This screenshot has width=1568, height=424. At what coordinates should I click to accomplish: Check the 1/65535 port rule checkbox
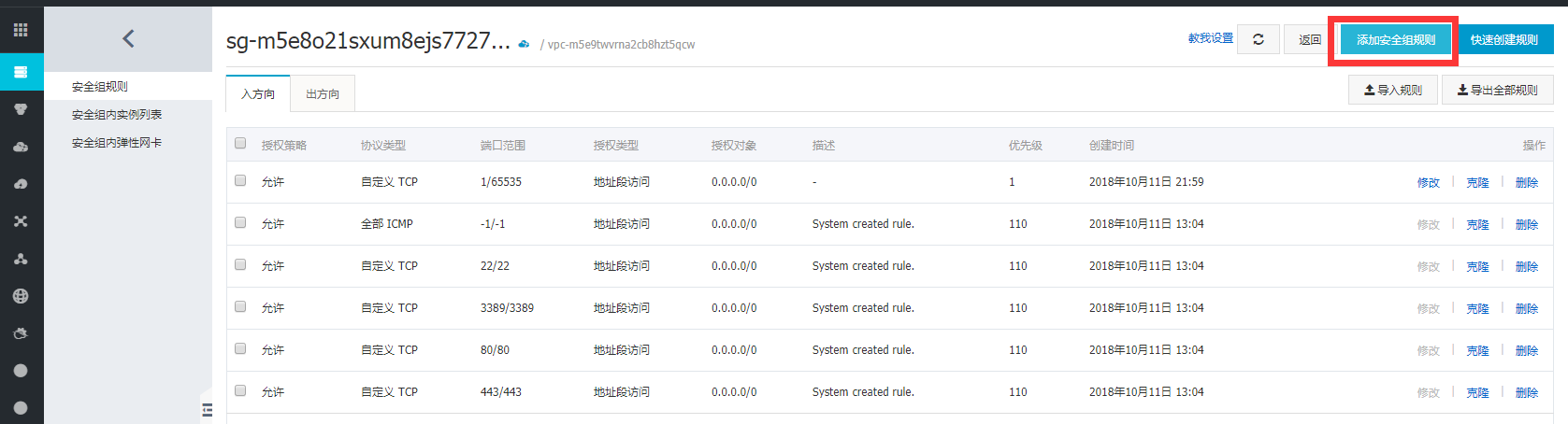pyautogui.click(x=240, y=180)
